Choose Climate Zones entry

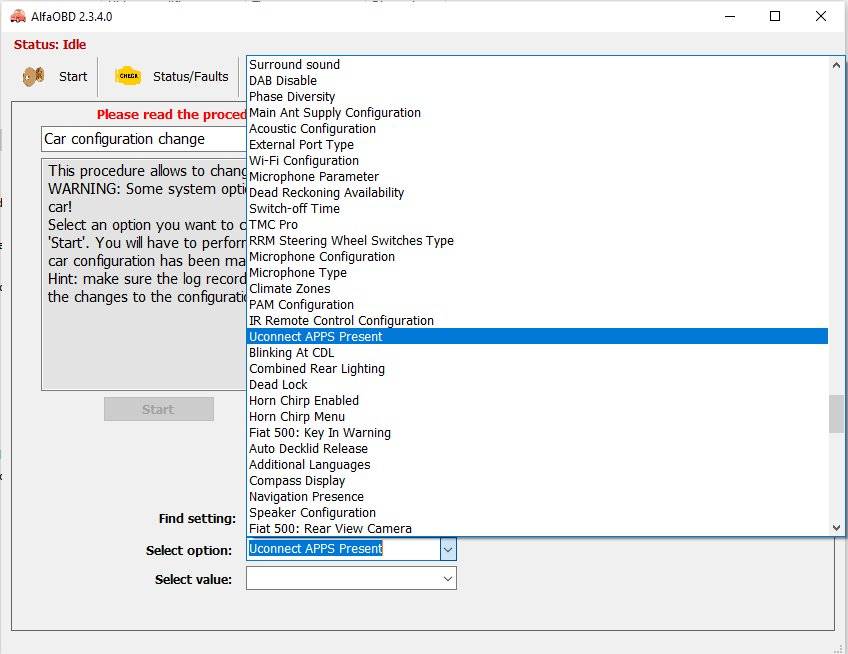[537, 288]
